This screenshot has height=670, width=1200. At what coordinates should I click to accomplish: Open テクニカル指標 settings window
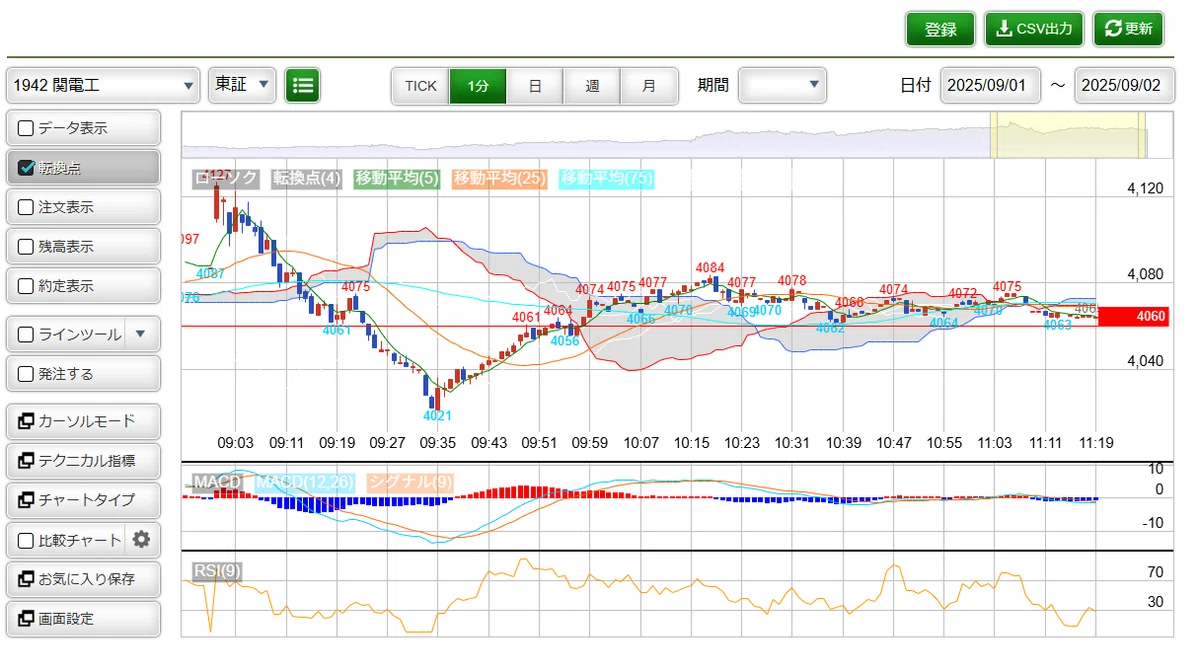[83, 461]
